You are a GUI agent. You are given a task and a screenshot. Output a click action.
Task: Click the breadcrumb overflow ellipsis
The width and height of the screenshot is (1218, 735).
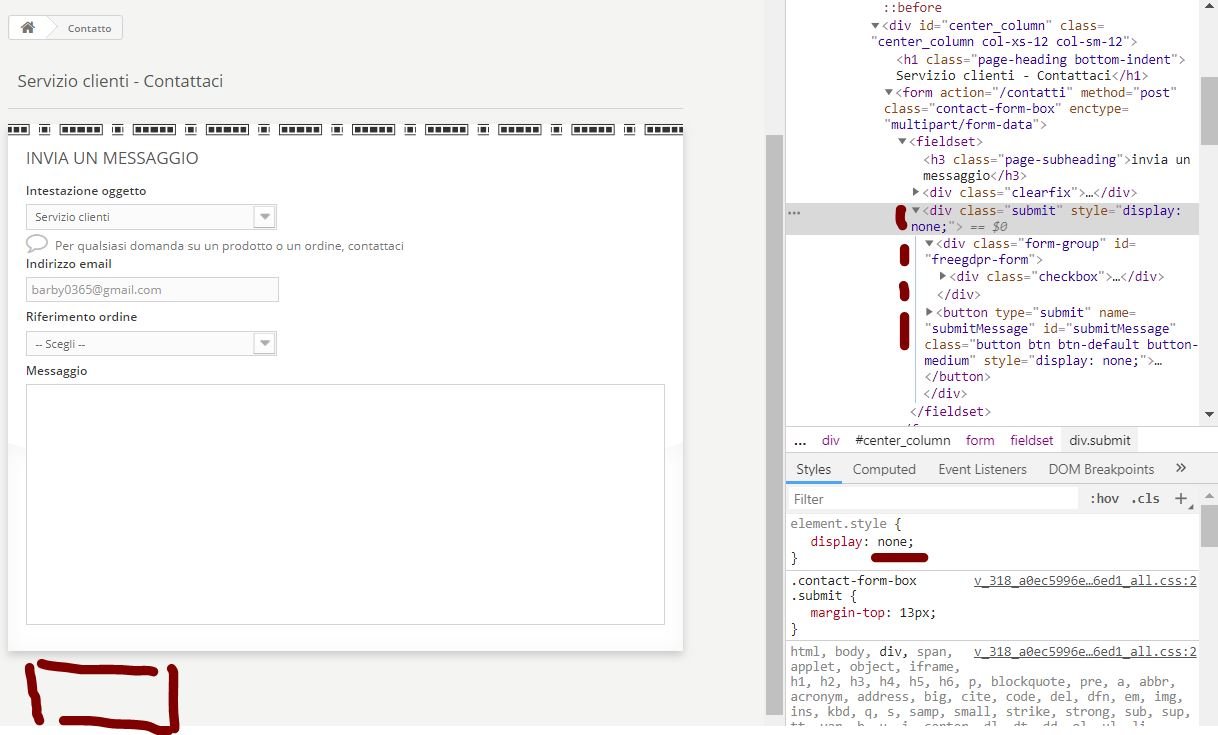tap(800, 441)
